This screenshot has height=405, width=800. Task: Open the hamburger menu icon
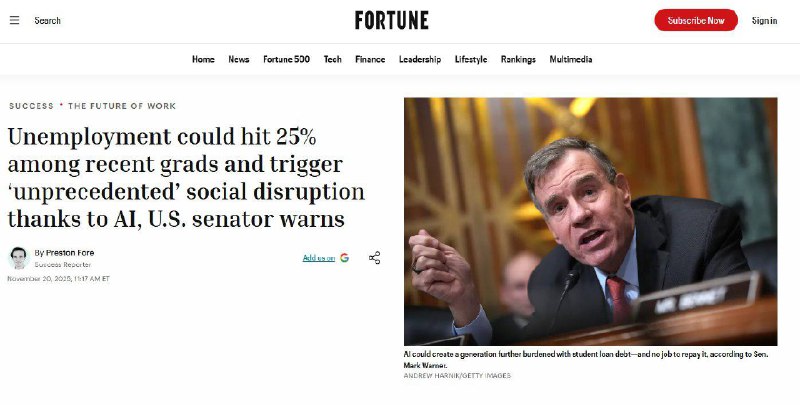coord(14,20)
